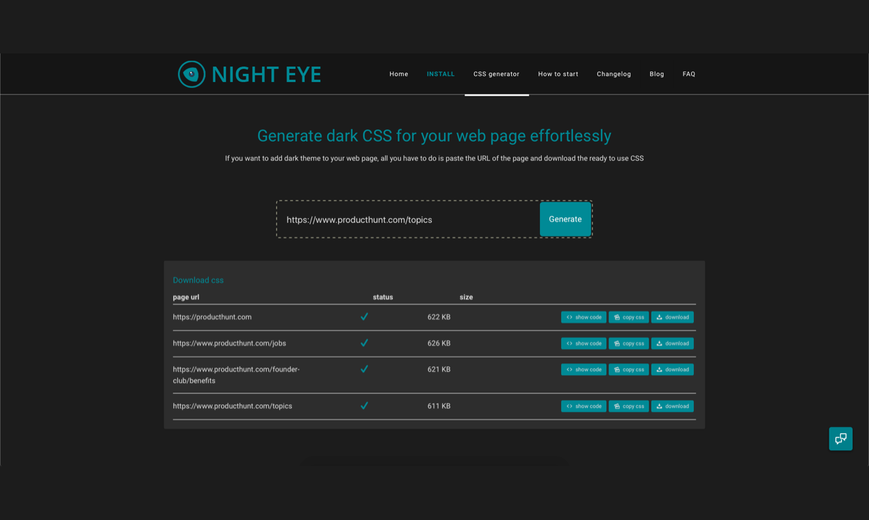The width and height of the screenshot is (869, 520).
Task: Copy css for producthunt.com row
Action: (628, 317)
